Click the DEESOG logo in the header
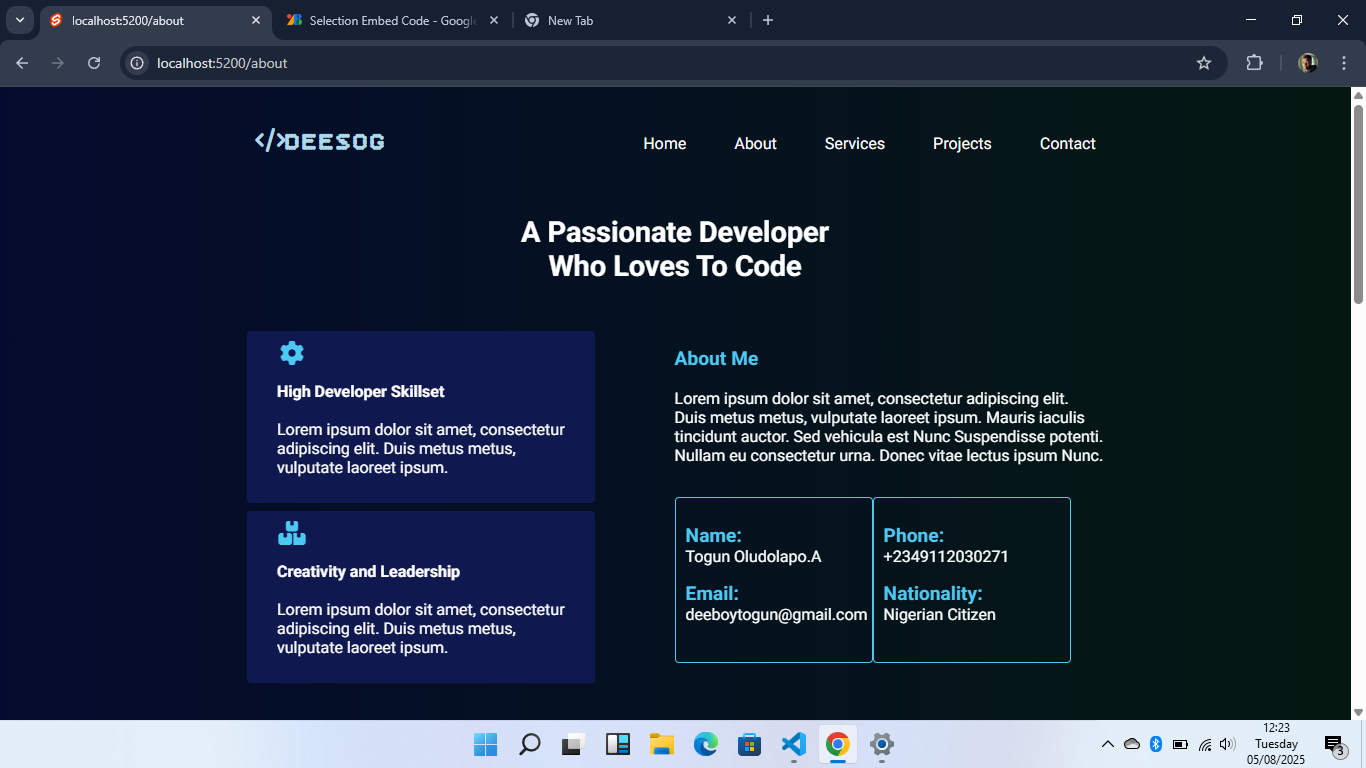The height and width of the screenshot is (768, 1366). coord(320,142)
